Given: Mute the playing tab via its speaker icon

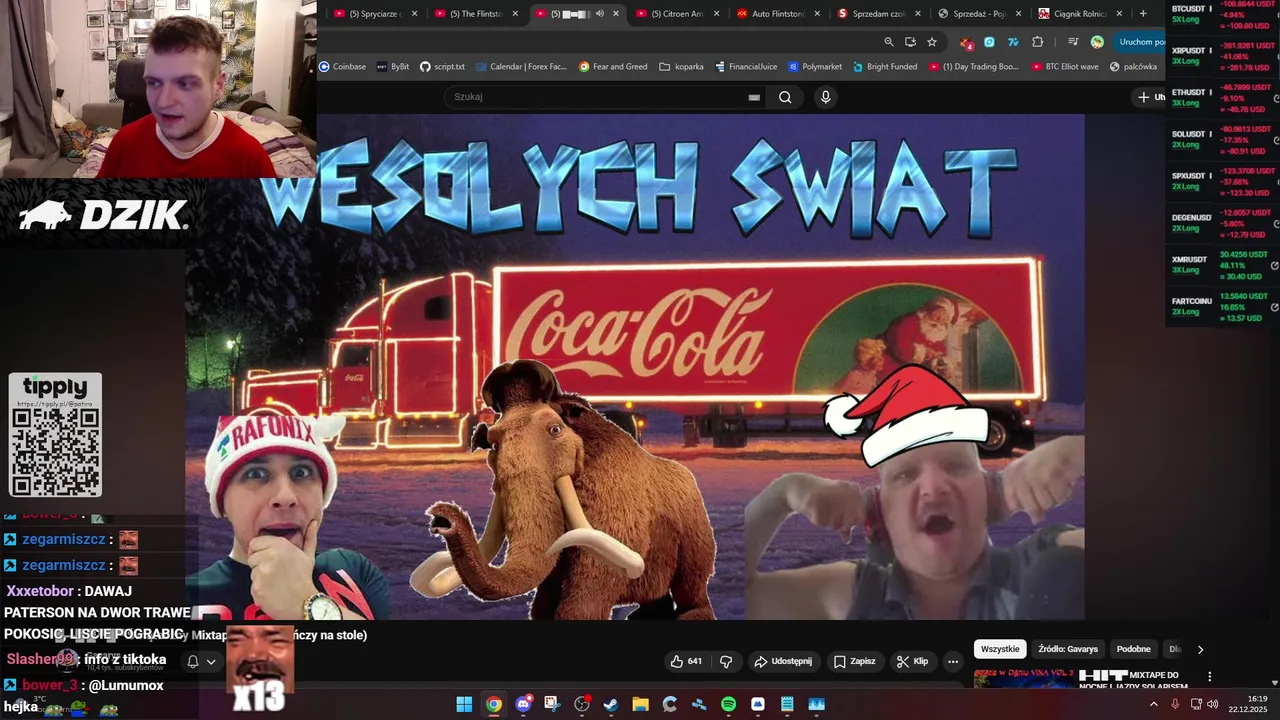Looking at the screenshot, I should coord(600,14).
